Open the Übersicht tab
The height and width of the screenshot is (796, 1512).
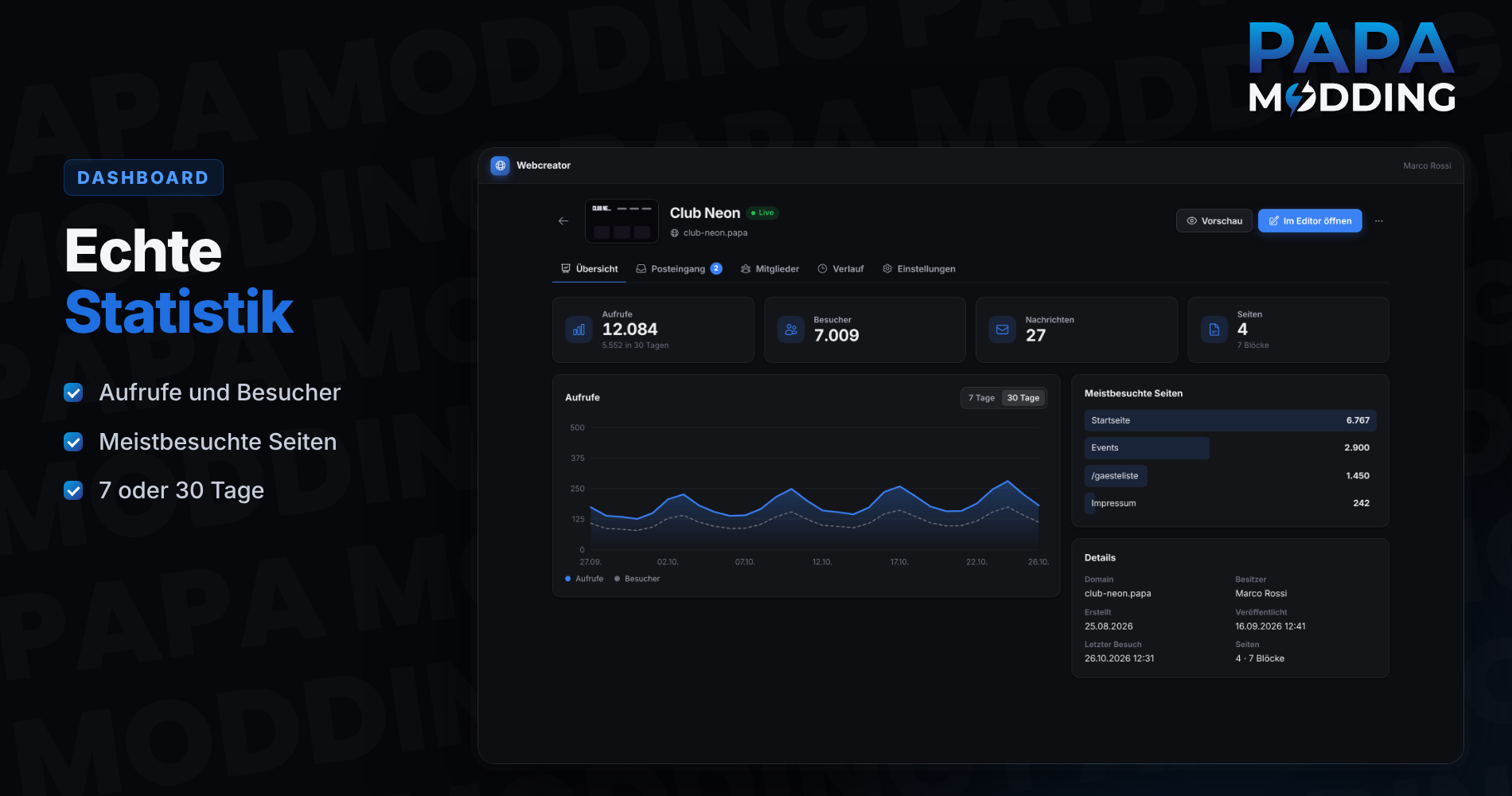[590, 269]
